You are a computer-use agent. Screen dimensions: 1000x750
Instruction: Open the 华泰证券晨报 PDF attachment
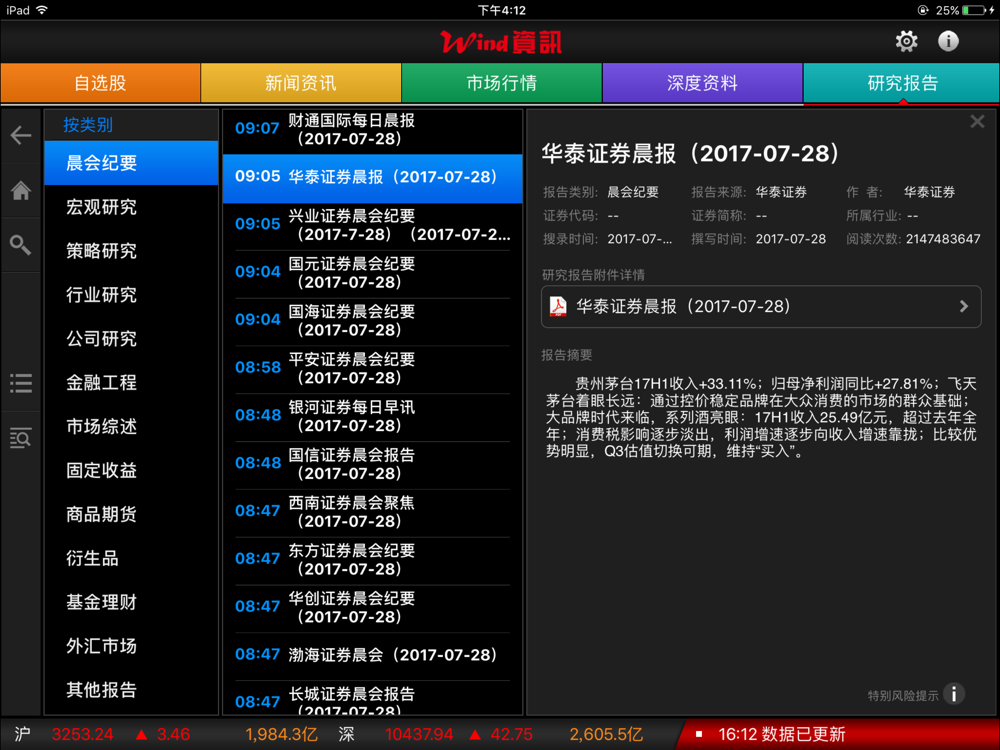[761, 307]
